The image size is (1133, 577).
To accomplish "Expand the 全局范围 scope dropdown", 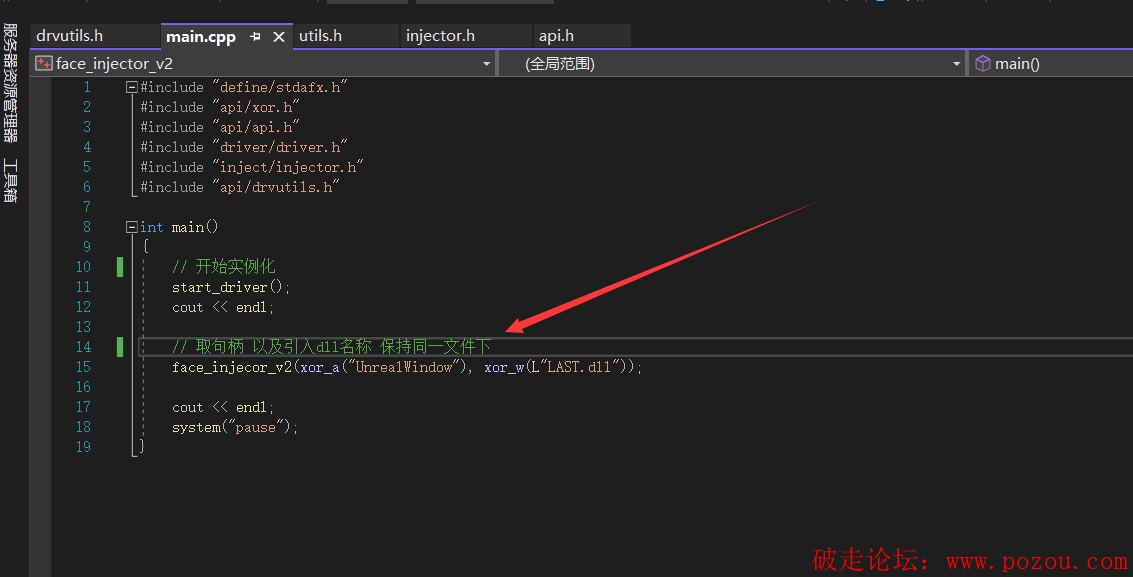I will [956, 63].
